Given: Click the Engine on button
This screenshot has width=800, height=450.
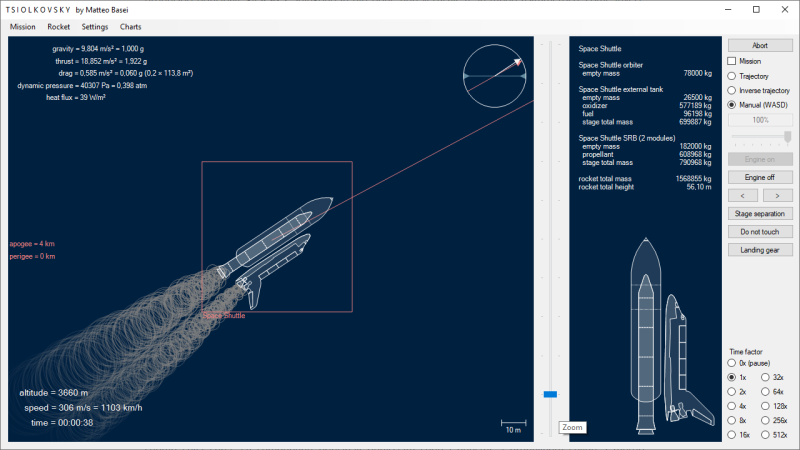Looking at the screenshot, I should pyautogui.click(x=760, y=159).
